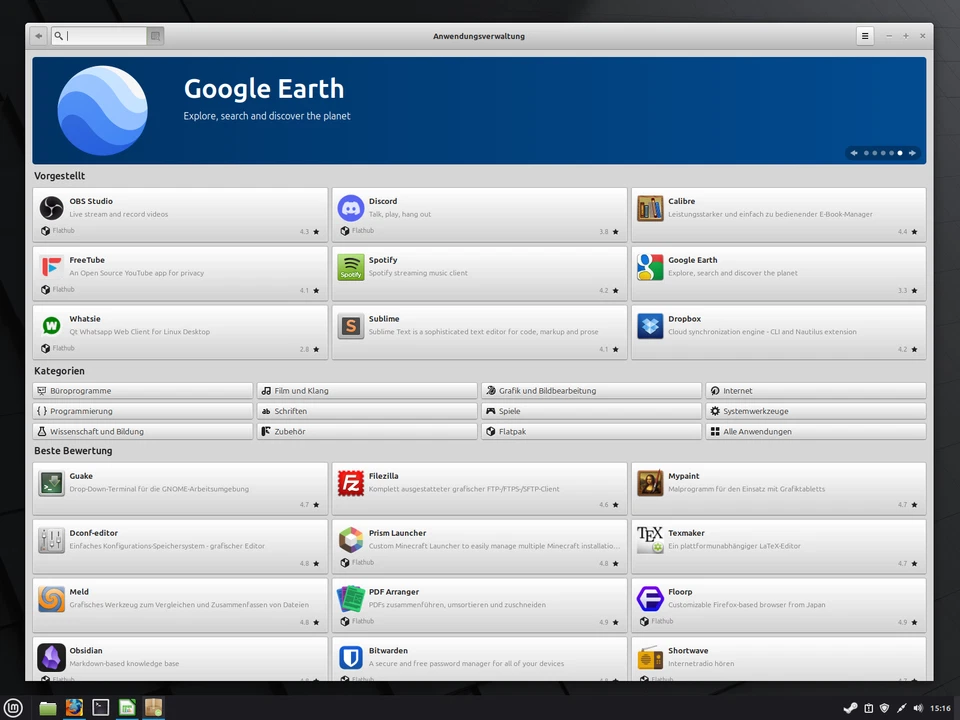
Task: Browse the Grafik und Bildbearbeitung category
Action: [591, 391]
